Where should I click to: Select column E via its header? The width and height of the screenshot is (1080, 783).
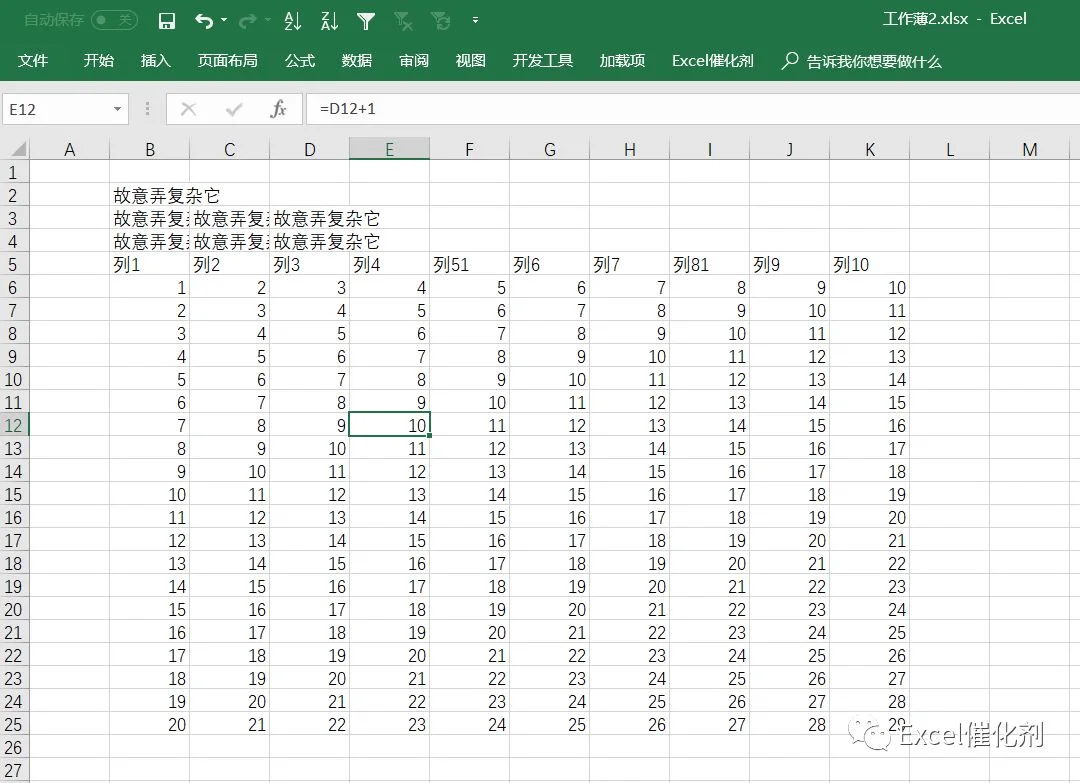(x=389, y=149)
